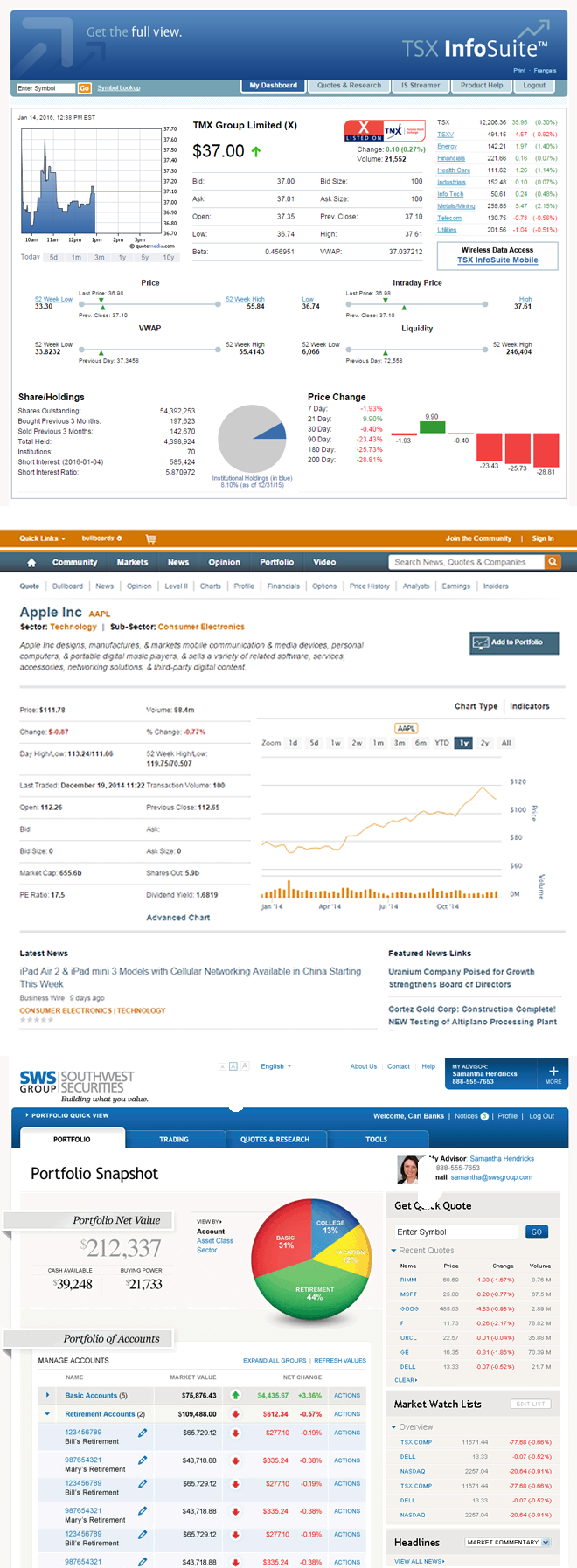577x1568 pixels.
Task: Edit account 123456789 with first pencil icon
Action: [143, 1433]
